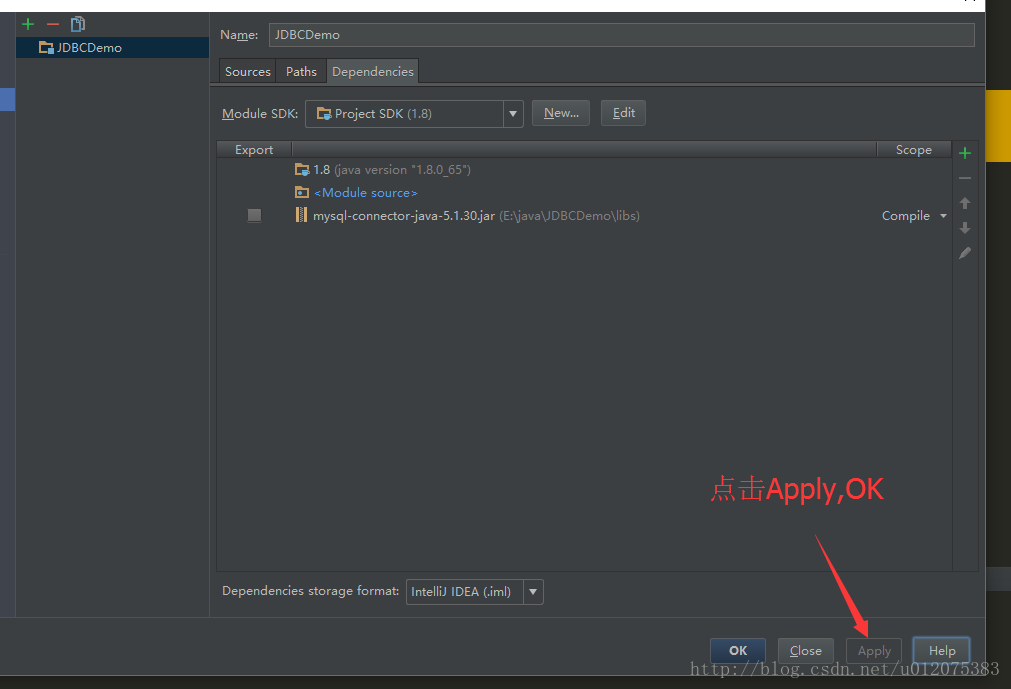
Task: Click the Help button
Action: pyautogui.click(x=941, y=651)
